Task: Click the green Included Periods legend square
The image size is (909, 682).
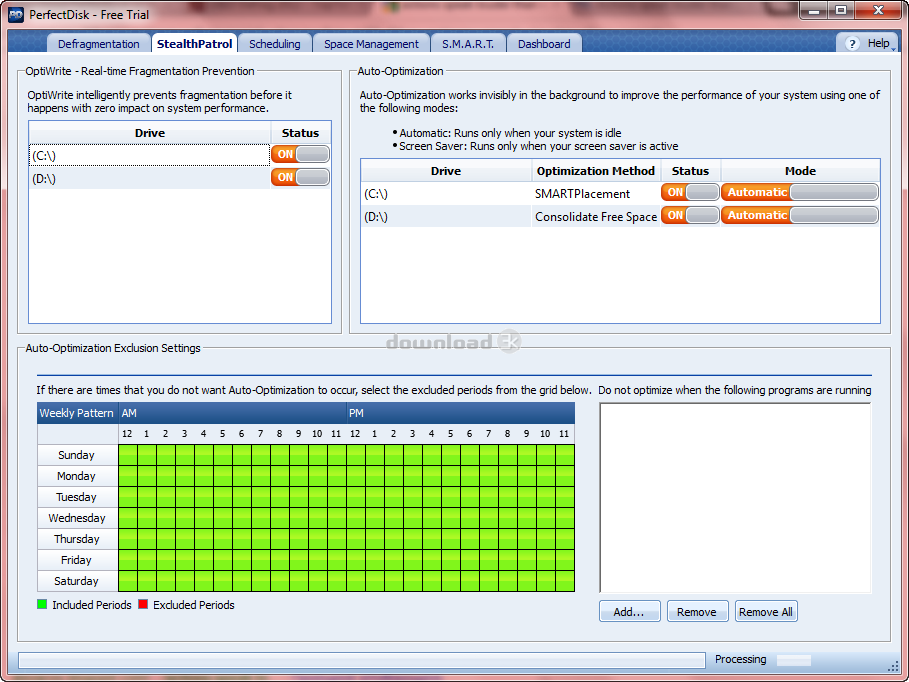Action: (42, 605)
